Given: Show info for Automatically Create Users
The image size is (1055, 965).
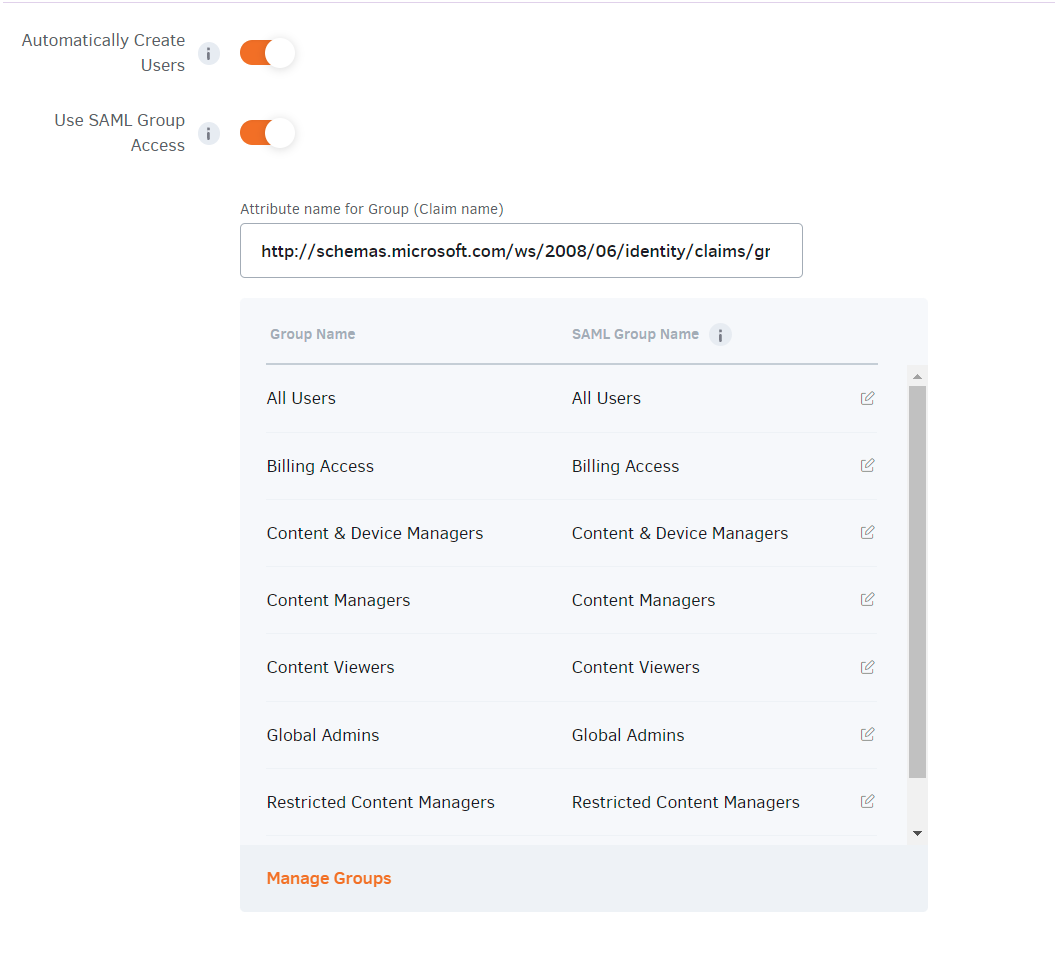Looking at the screenshot, I should pos(208,54).
